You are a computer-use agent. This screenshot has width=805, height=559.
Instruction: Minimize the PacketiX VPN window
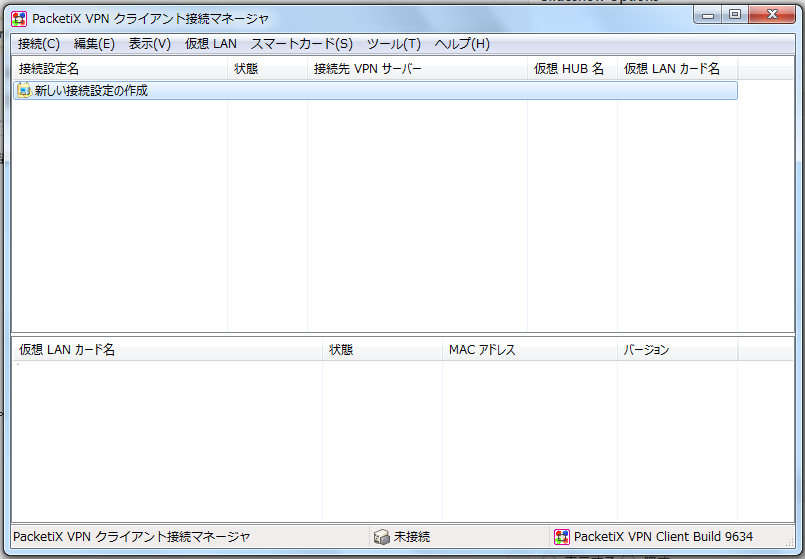click(708, 15)
